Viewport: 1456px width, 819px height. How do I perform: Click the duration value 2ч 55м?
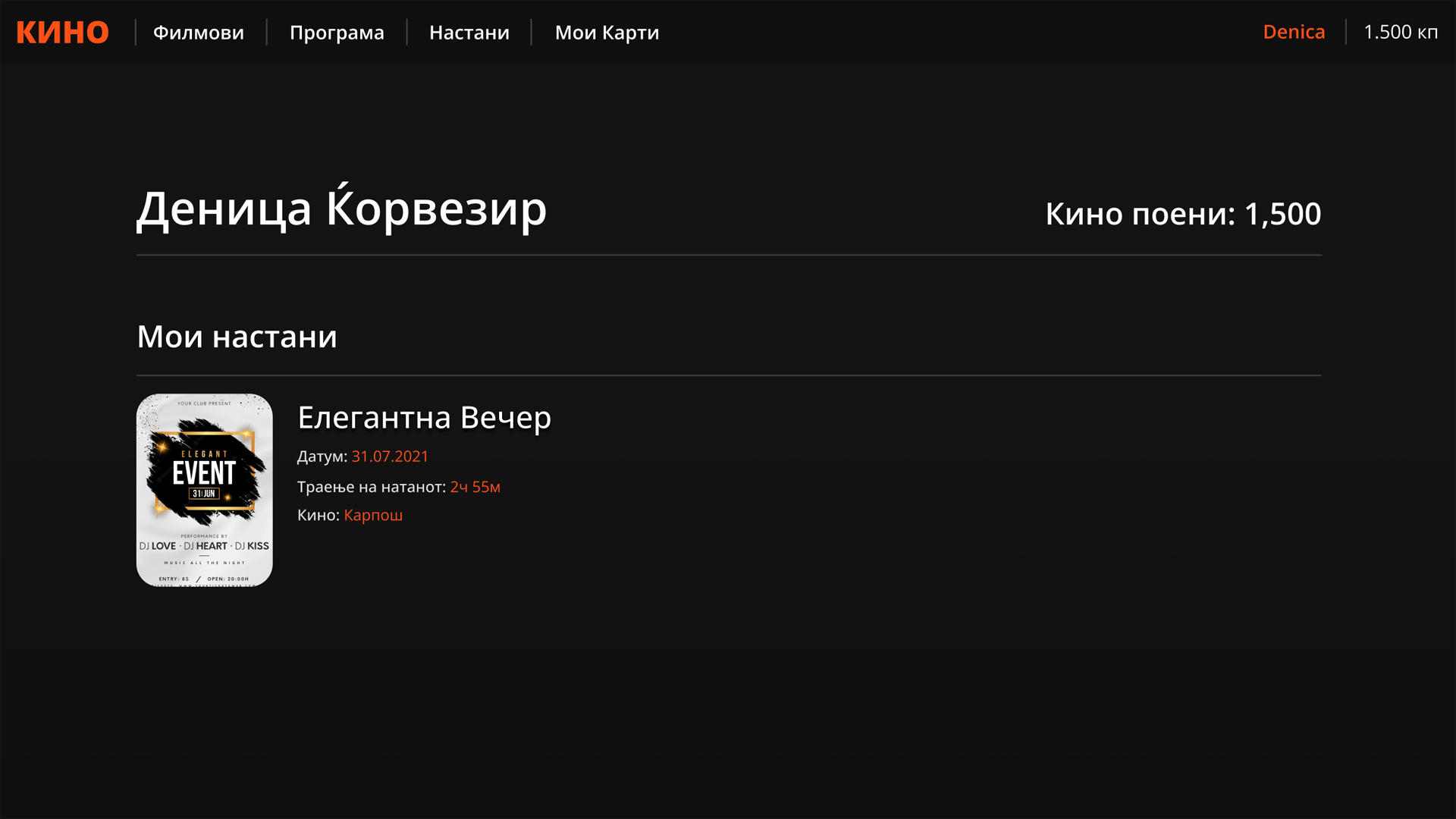coord(475,487)
